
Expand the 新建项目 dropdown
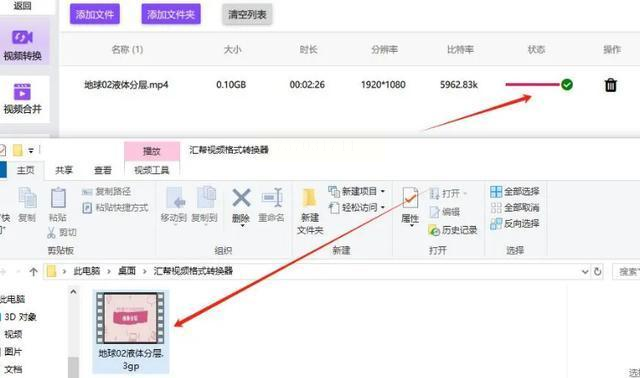click(x=383, y=191)
